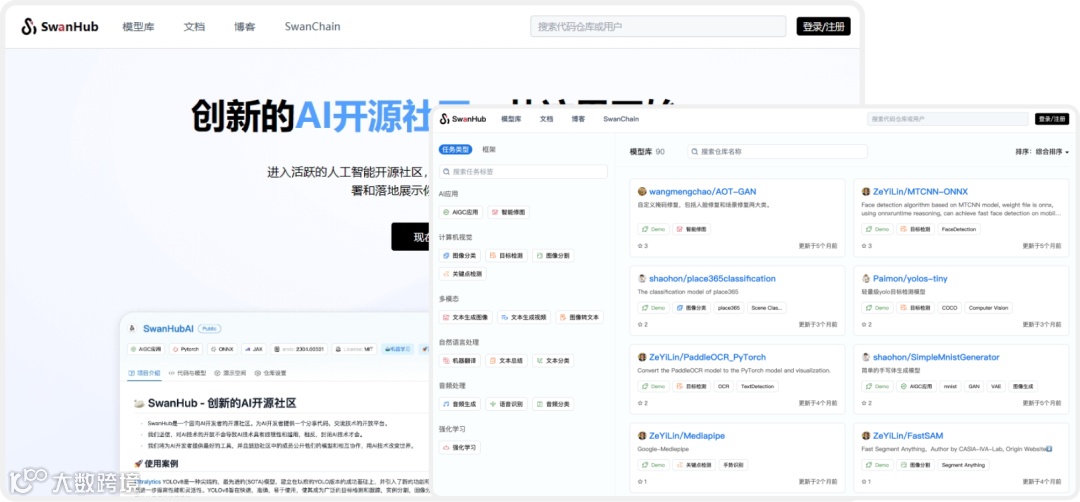
Task: Click the COCO tag on yolos-tiny card
Action: coord(948,308)
